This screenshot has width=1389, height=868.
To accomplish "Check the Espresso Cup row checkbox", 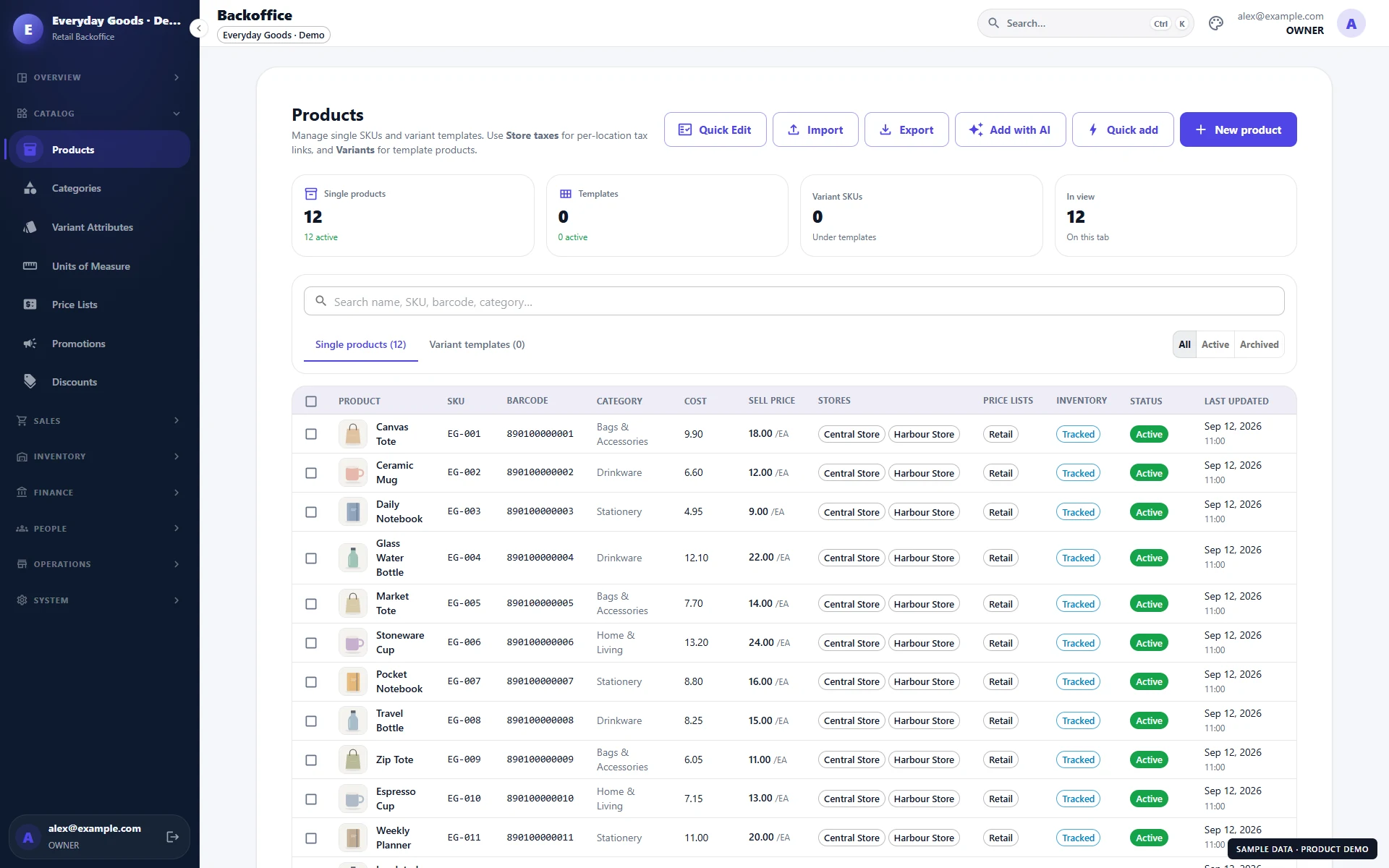I will point(311,799).
